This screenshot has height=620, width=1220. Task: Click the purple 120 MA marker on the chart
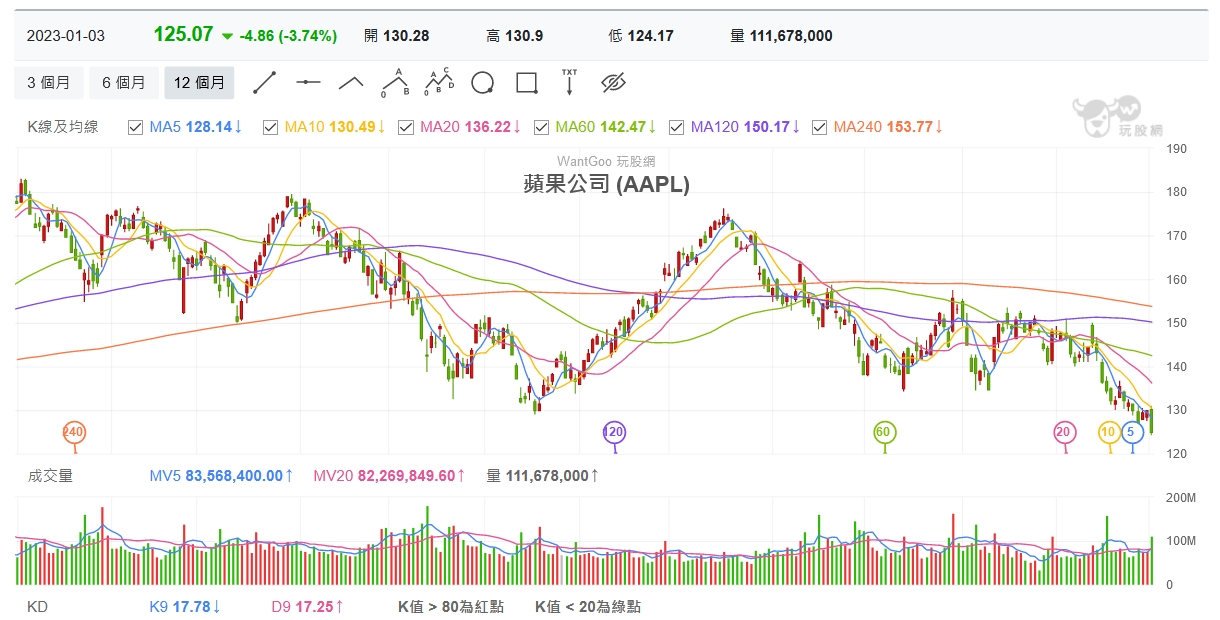[613, 432]
